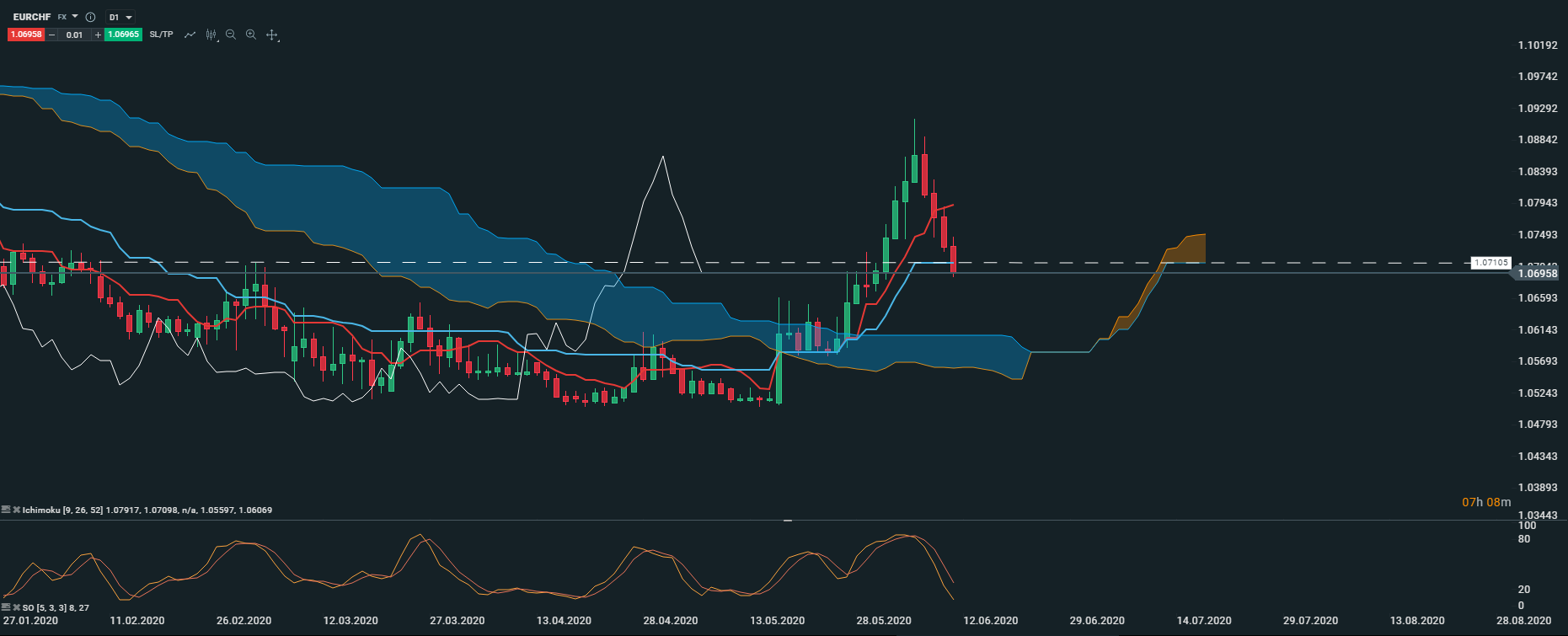Open Ichimoku indicator settings icon
This screenshot has height=636, width=1568.
point(6,510)
